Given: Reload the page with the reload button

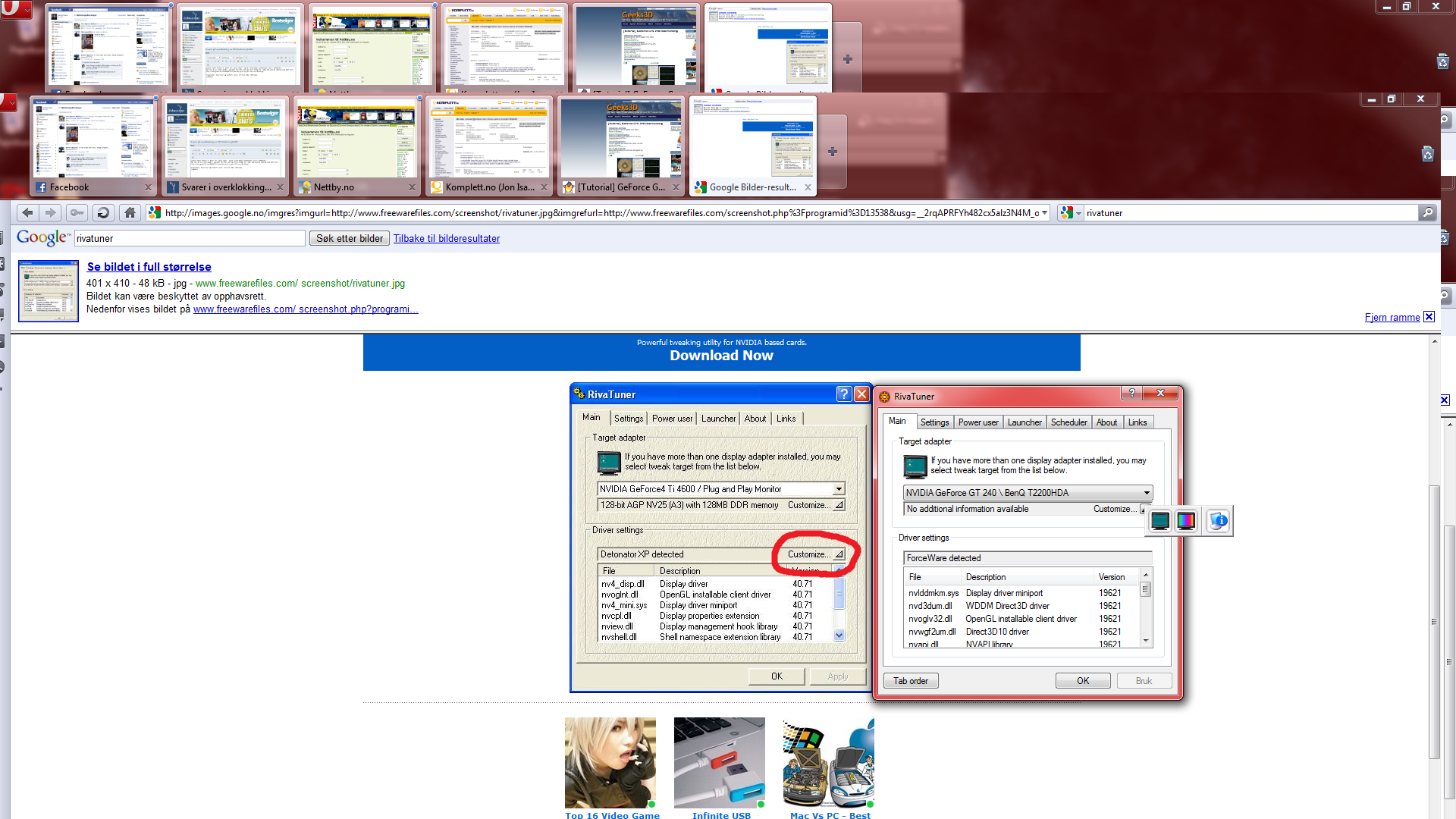Looking at the screenshot, I should tap(104, 213).
